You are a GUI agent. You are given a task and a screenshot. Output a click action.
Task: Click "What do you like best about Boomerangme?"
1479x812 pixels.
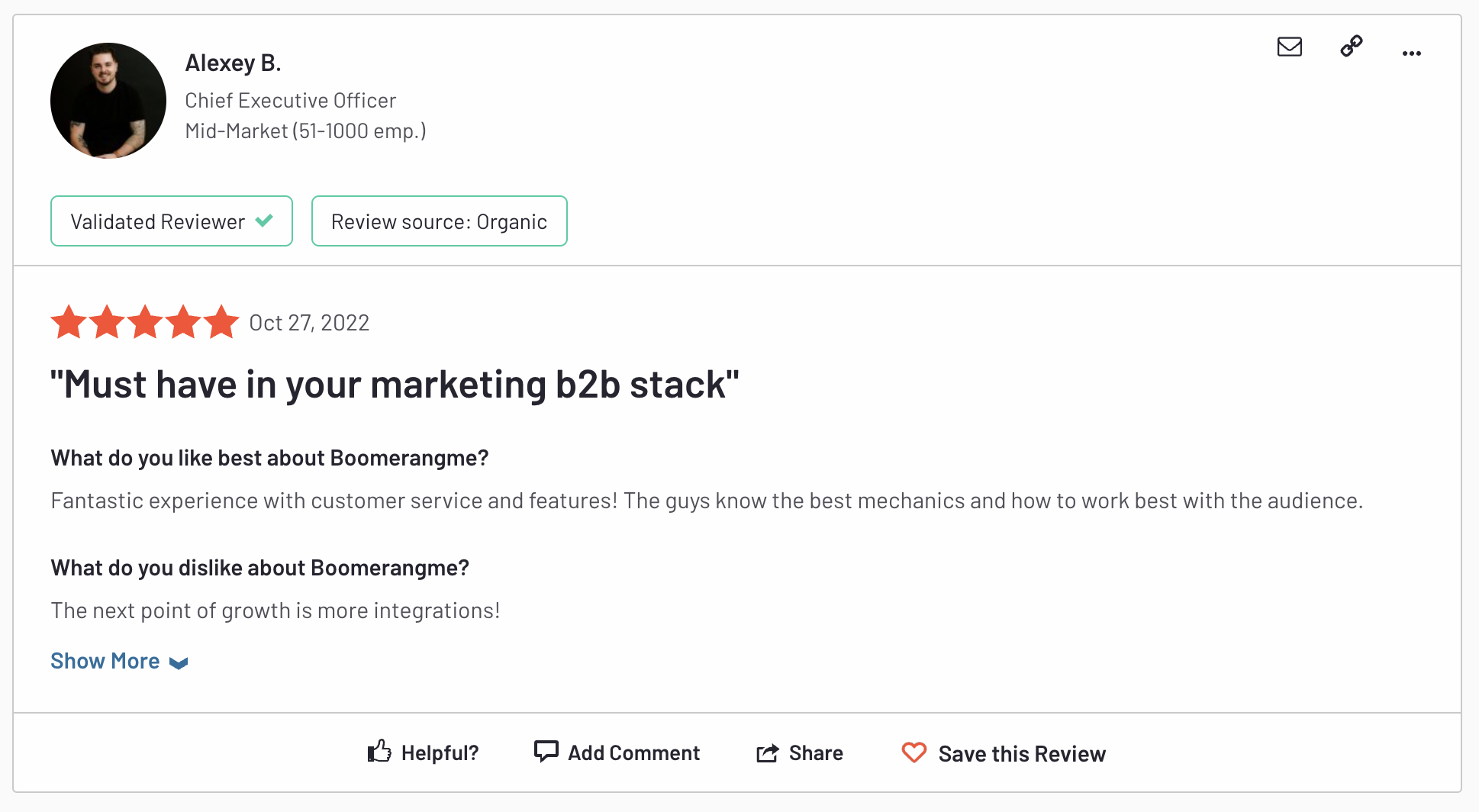269,458
